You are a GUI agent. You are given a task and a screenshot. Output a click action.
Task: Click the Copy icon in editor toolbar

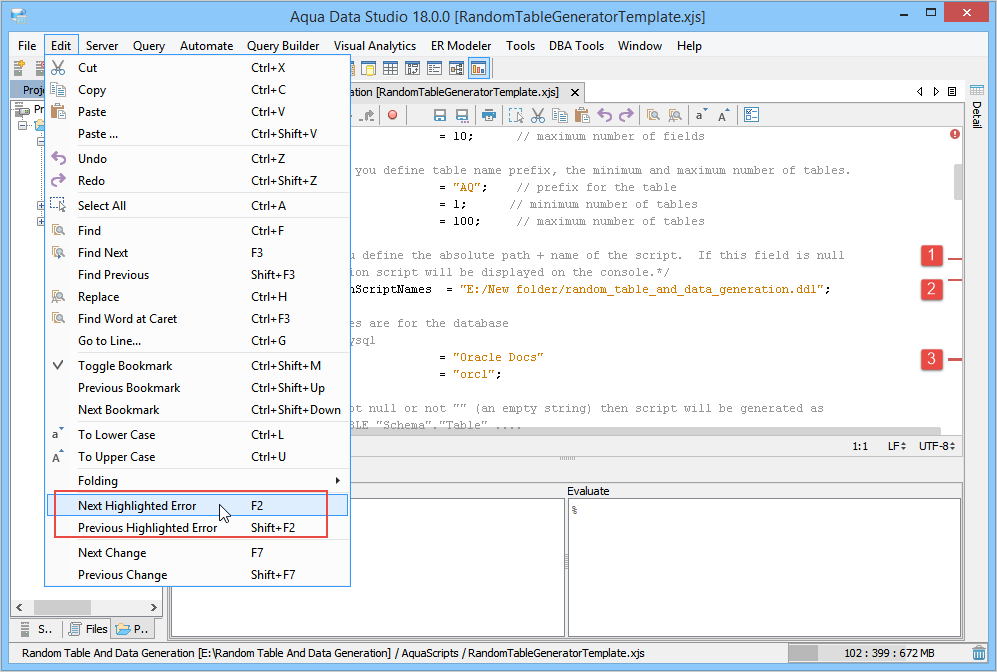pyautogui.click(x=560, y=115)
